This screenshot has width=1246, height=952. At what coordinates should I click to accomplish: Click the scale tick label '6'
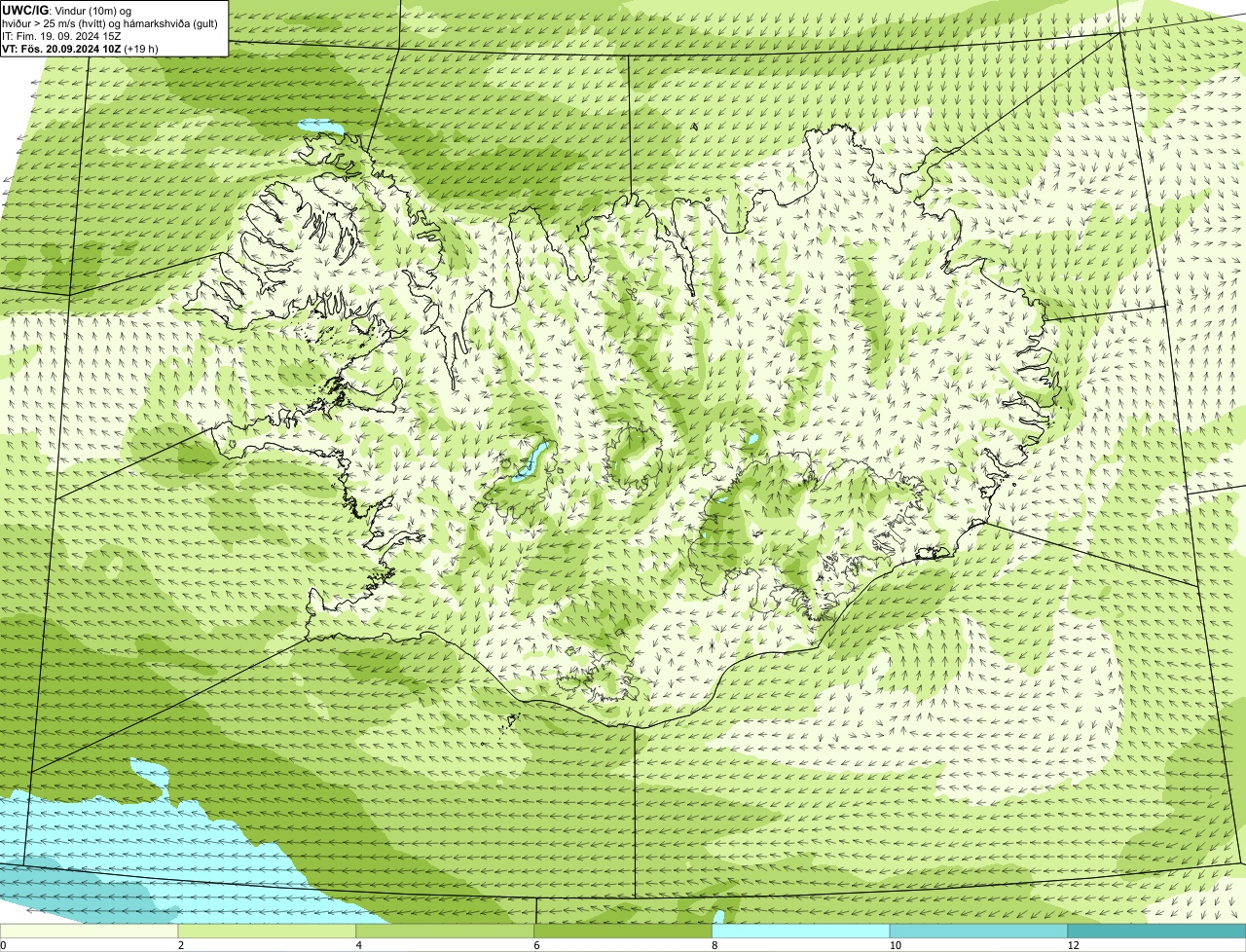click(x=536, y=945)
